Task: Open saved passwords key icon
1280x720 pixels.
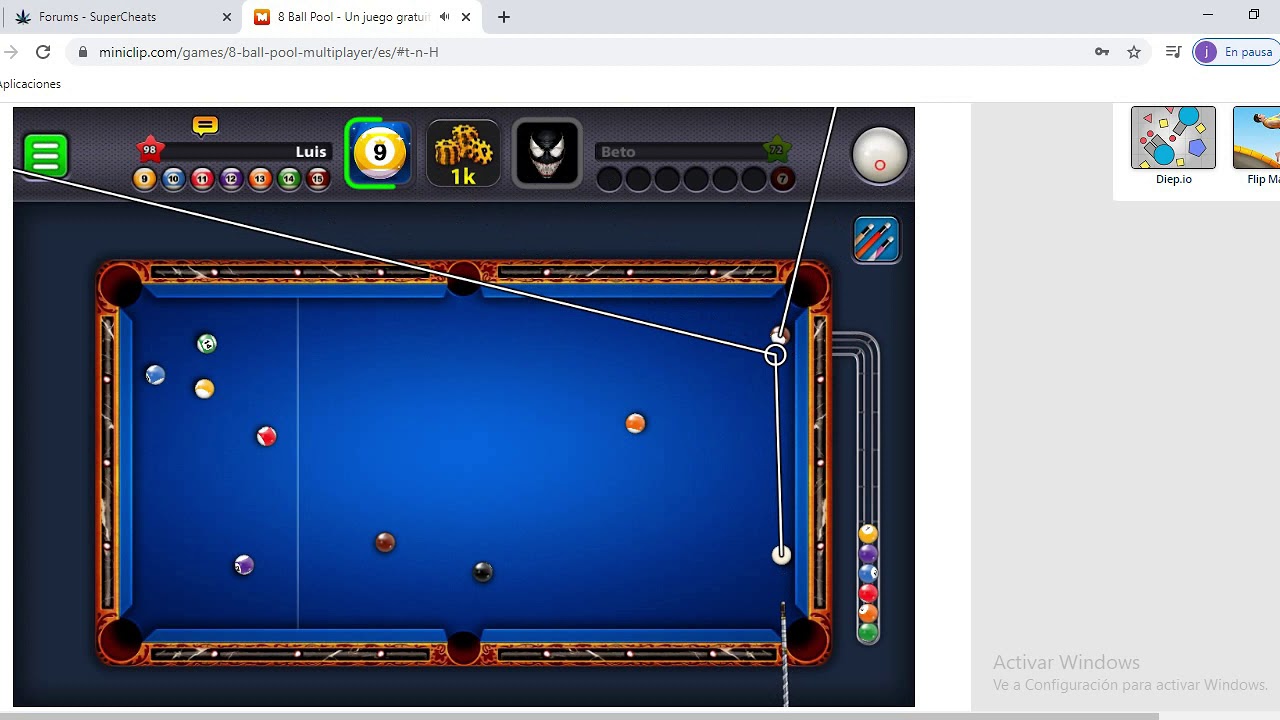Action: [x=1102, y=52]
